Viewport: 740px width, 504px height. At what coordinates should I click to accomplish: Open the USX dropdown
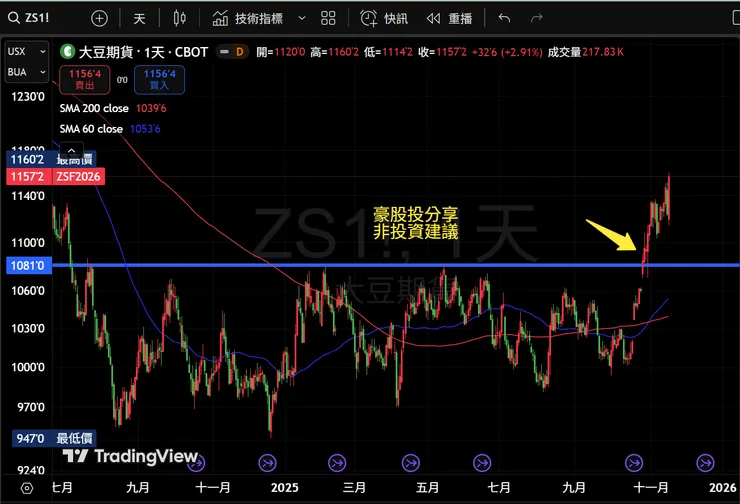(x=26, y=51)
